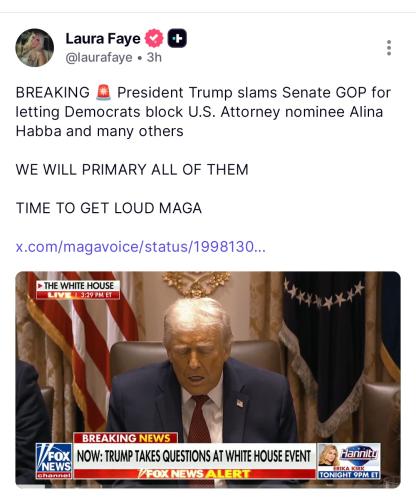Click the red siren emoji in post

click(x=103, y=93)
